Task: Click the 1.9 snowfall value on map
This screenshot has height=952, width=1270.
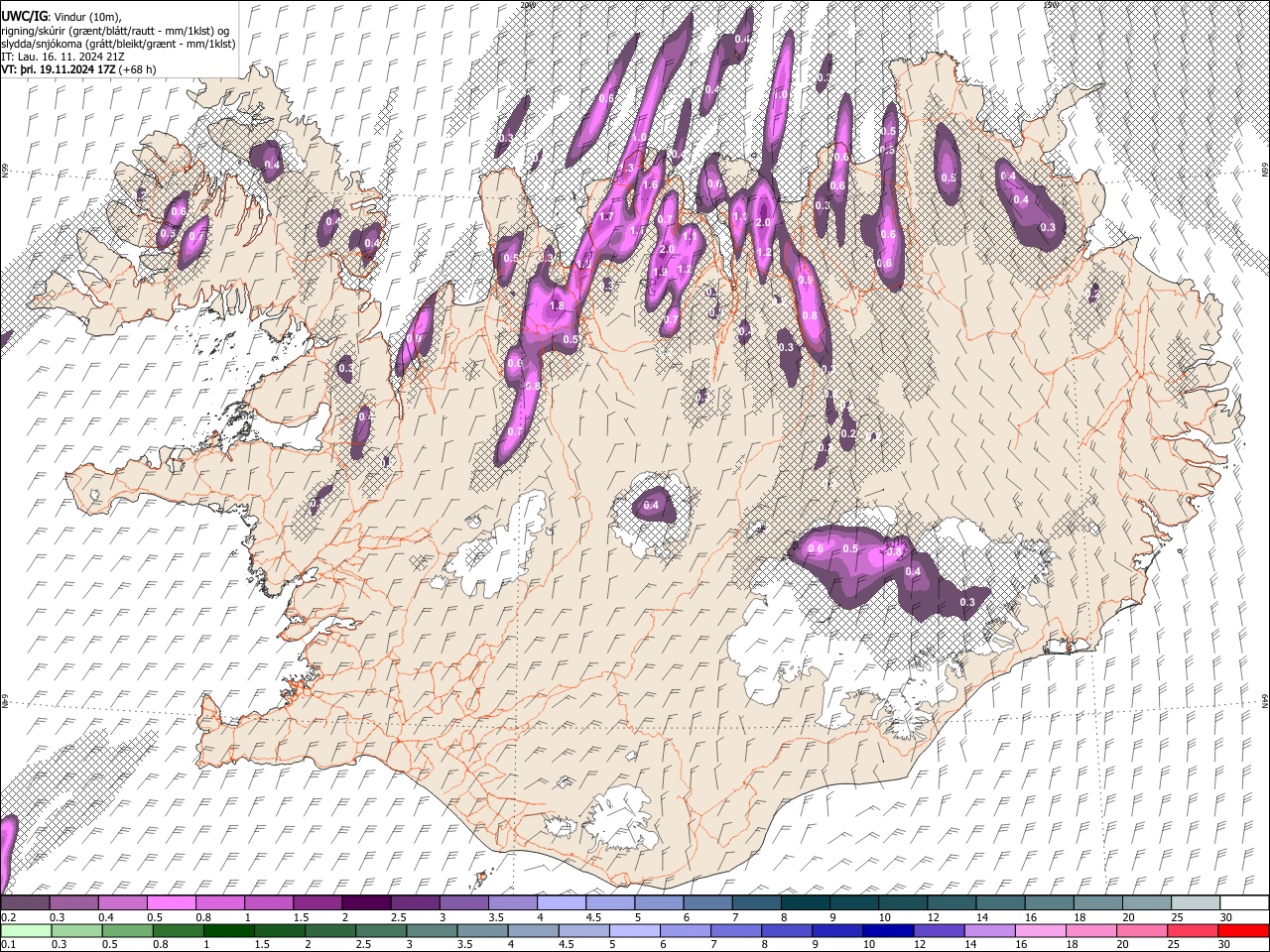Action: (660, 272)
